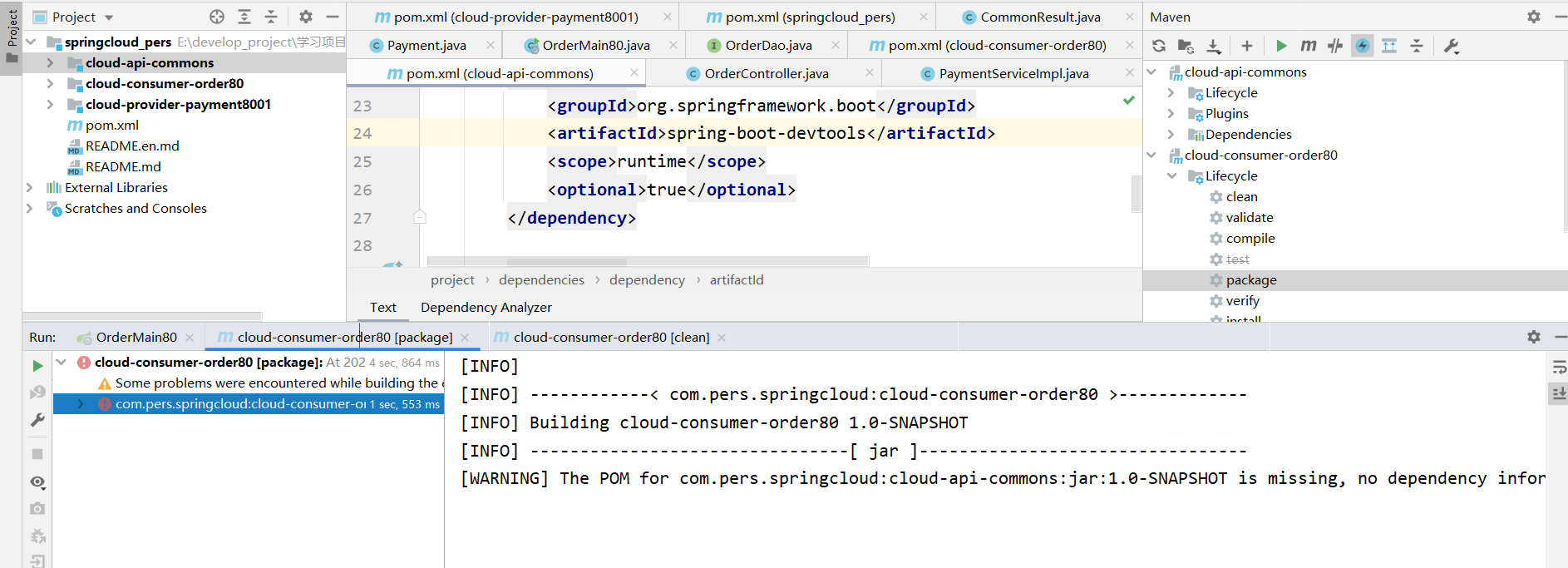Open PaymentServiceImpl.java tab
The image size is (1568, 568).
(x=1013, y=73)
